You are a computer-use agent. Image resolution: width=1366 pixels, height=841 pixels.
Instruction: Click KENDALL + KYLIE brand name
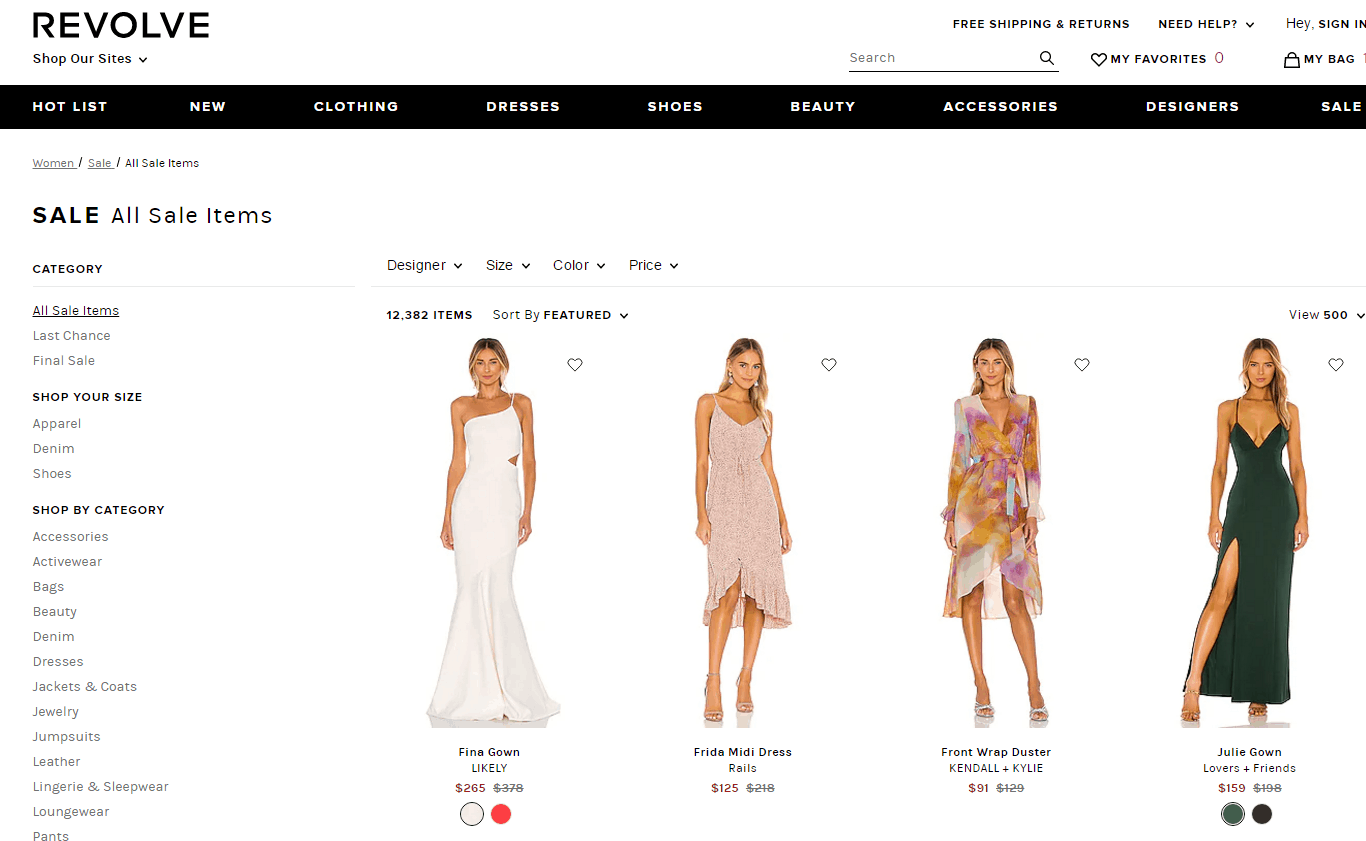point(996,768)
